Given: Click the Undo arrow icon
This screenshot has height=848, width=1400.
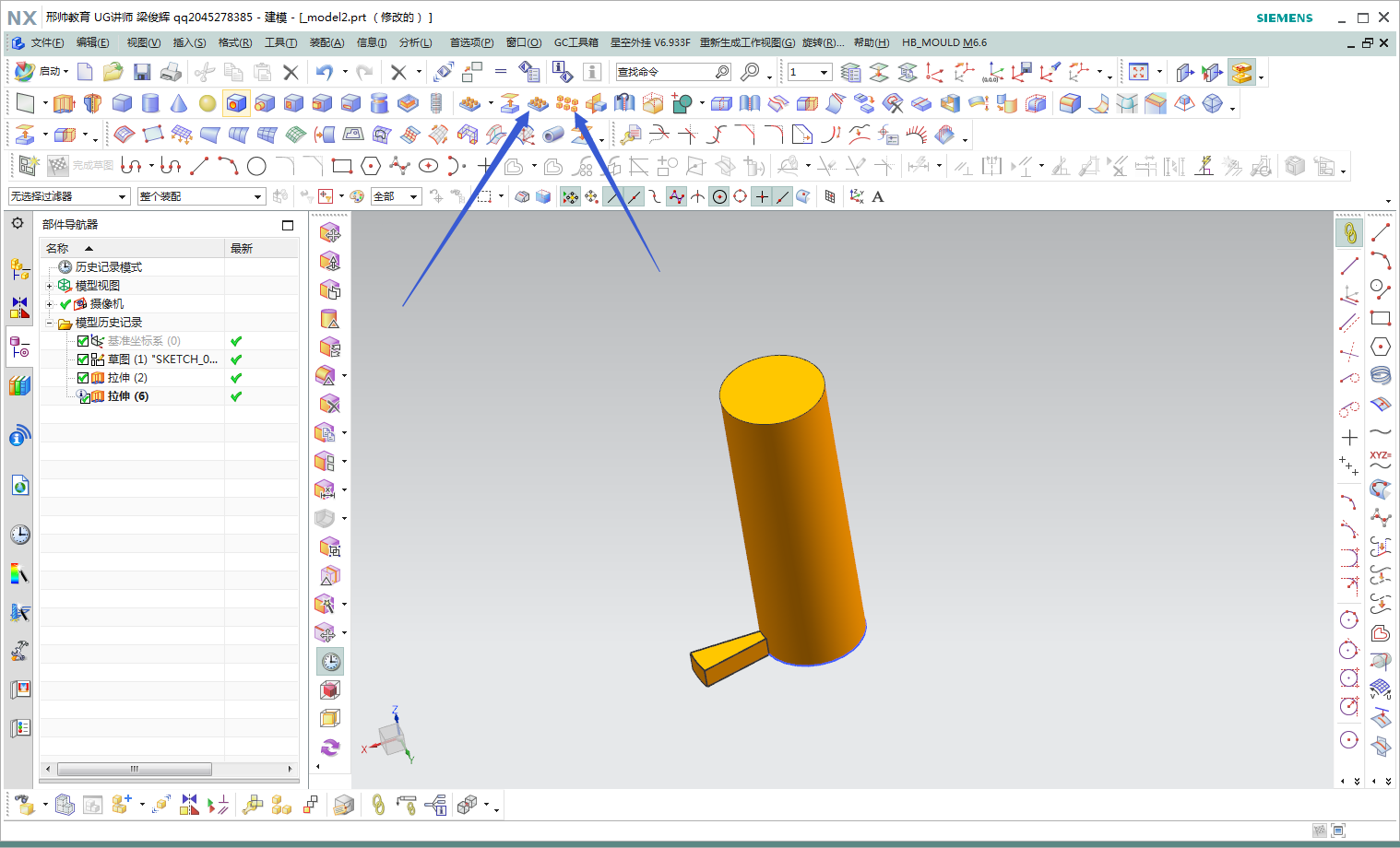Looking at the screenshot, I should [x=324, y=72].
